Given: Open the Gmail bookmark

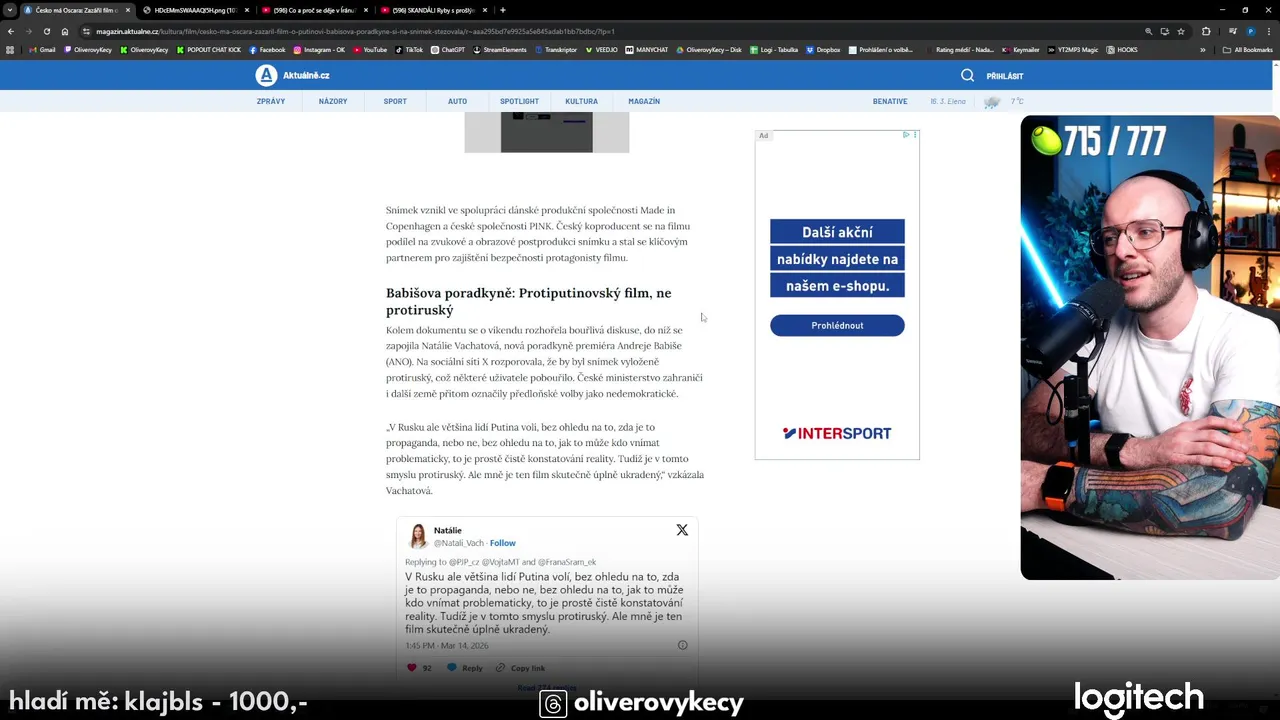Looking at the screenshot, I should tap(42, 50).
